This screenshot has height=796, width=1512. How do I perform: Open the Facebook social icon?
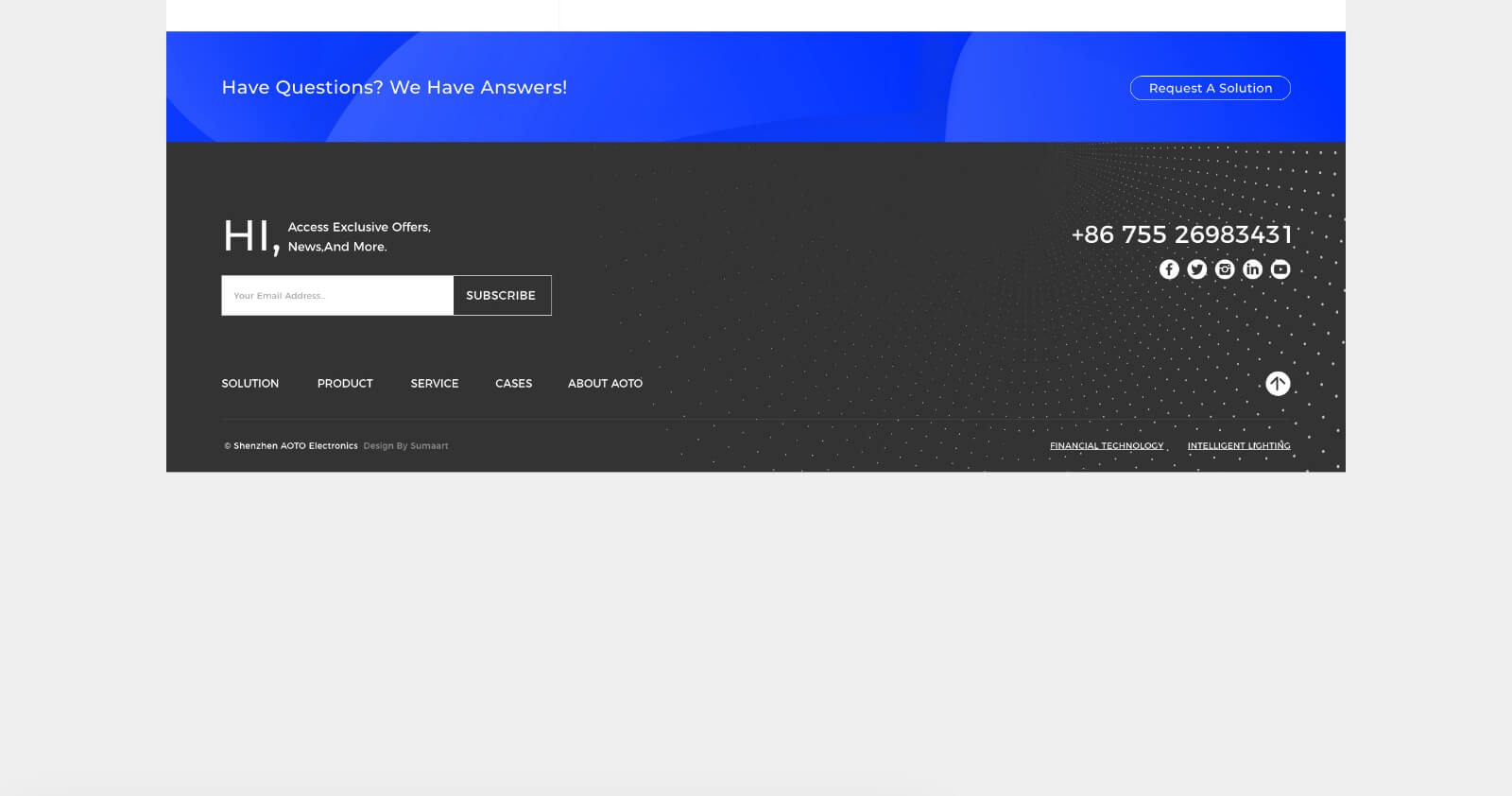(1169, 269)
